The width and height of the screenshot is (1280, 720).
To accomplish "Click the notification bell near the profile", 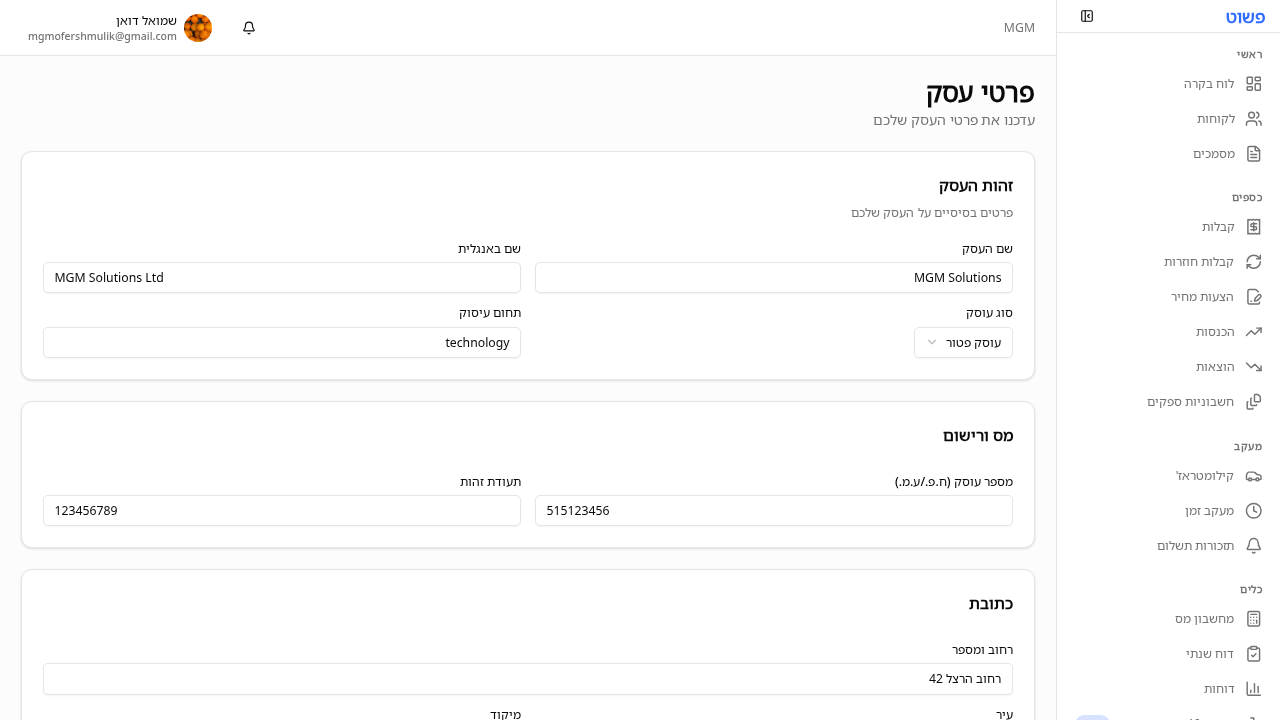I will [248, 28].
